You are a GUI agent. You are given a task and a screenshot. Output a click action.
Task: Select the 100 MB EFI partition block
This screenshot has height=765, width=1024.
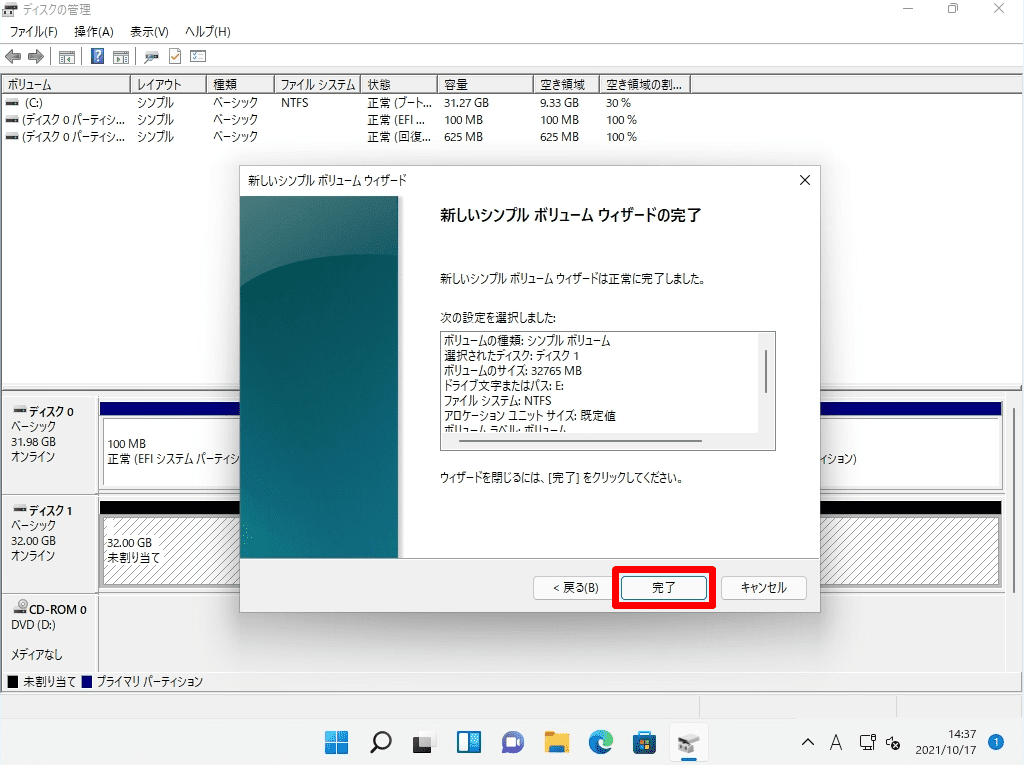pos(172,451)
